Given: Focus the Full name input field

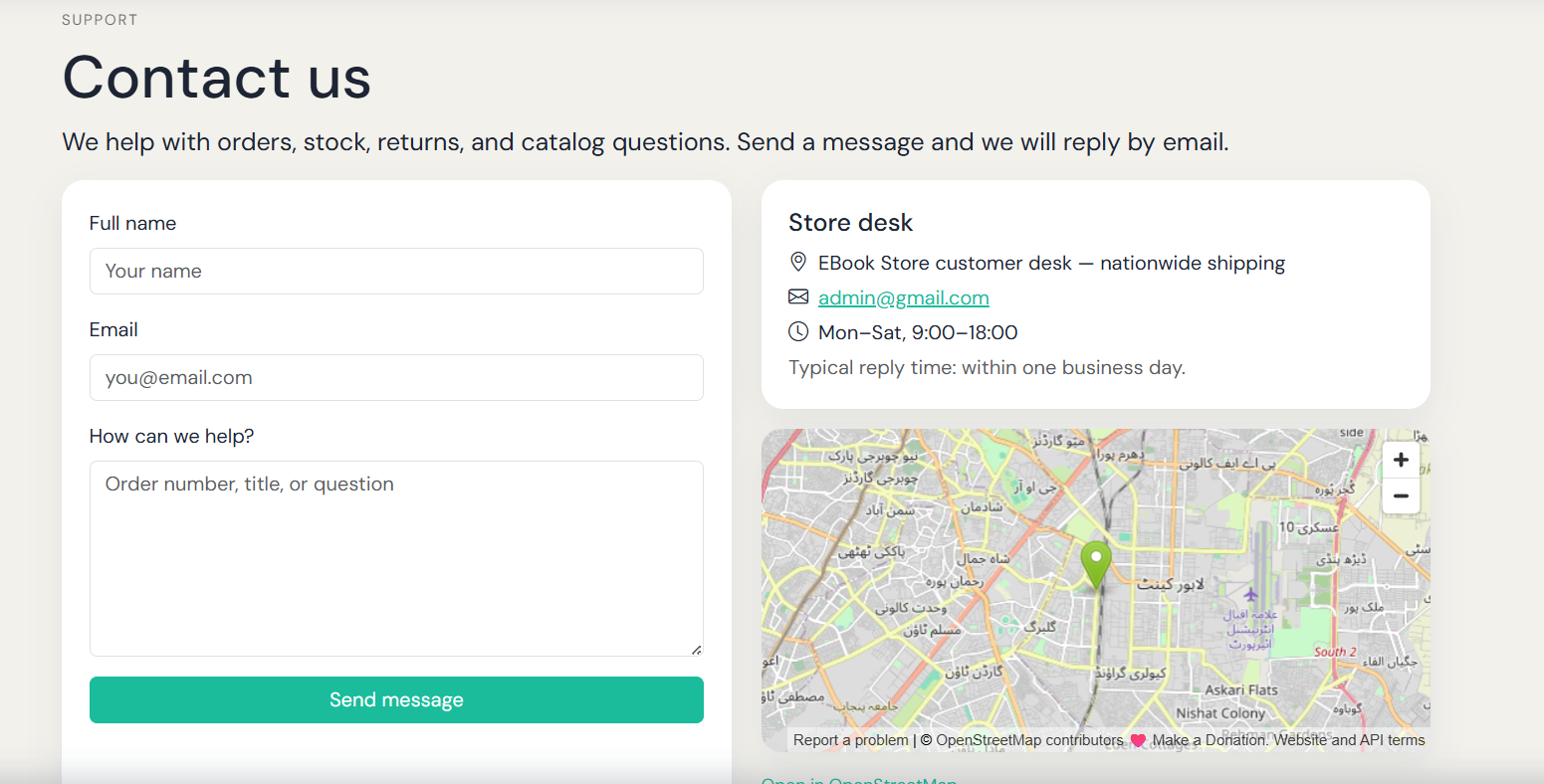Looking at the screenshot, I should (396, 271).
